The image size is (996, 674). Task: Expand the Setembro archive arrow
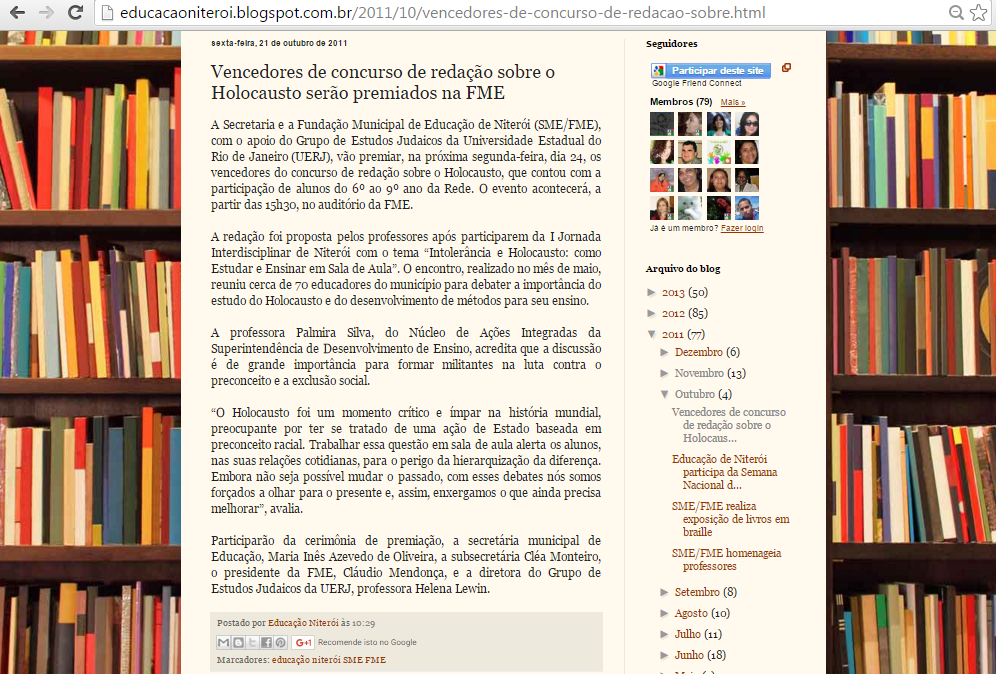pos(664,592)
